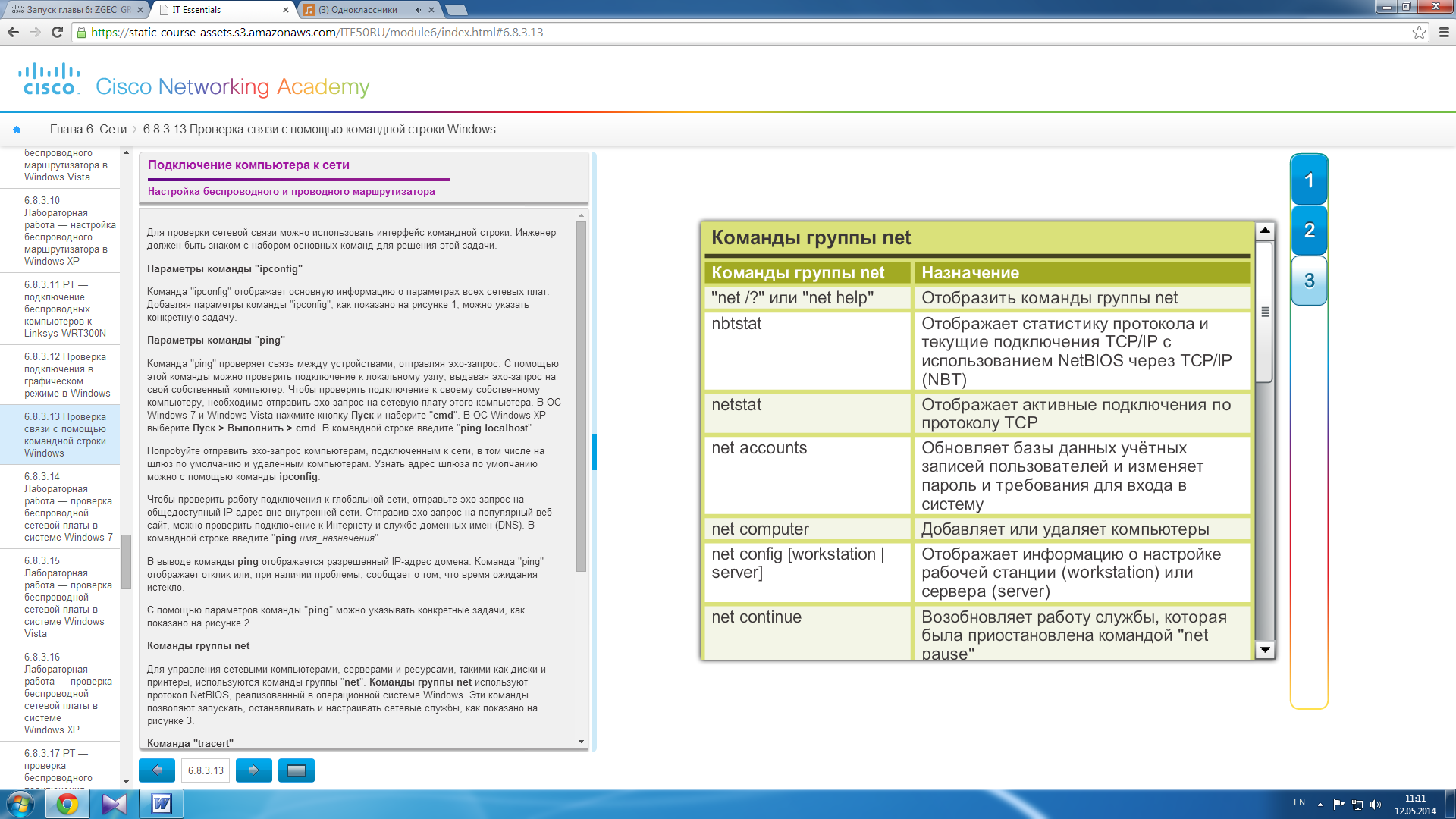The width and height of the screenshot is (1456, 819).
Task: Click text panel scroll up arrow
Action: pyautogui.click(x=581, y=215)
